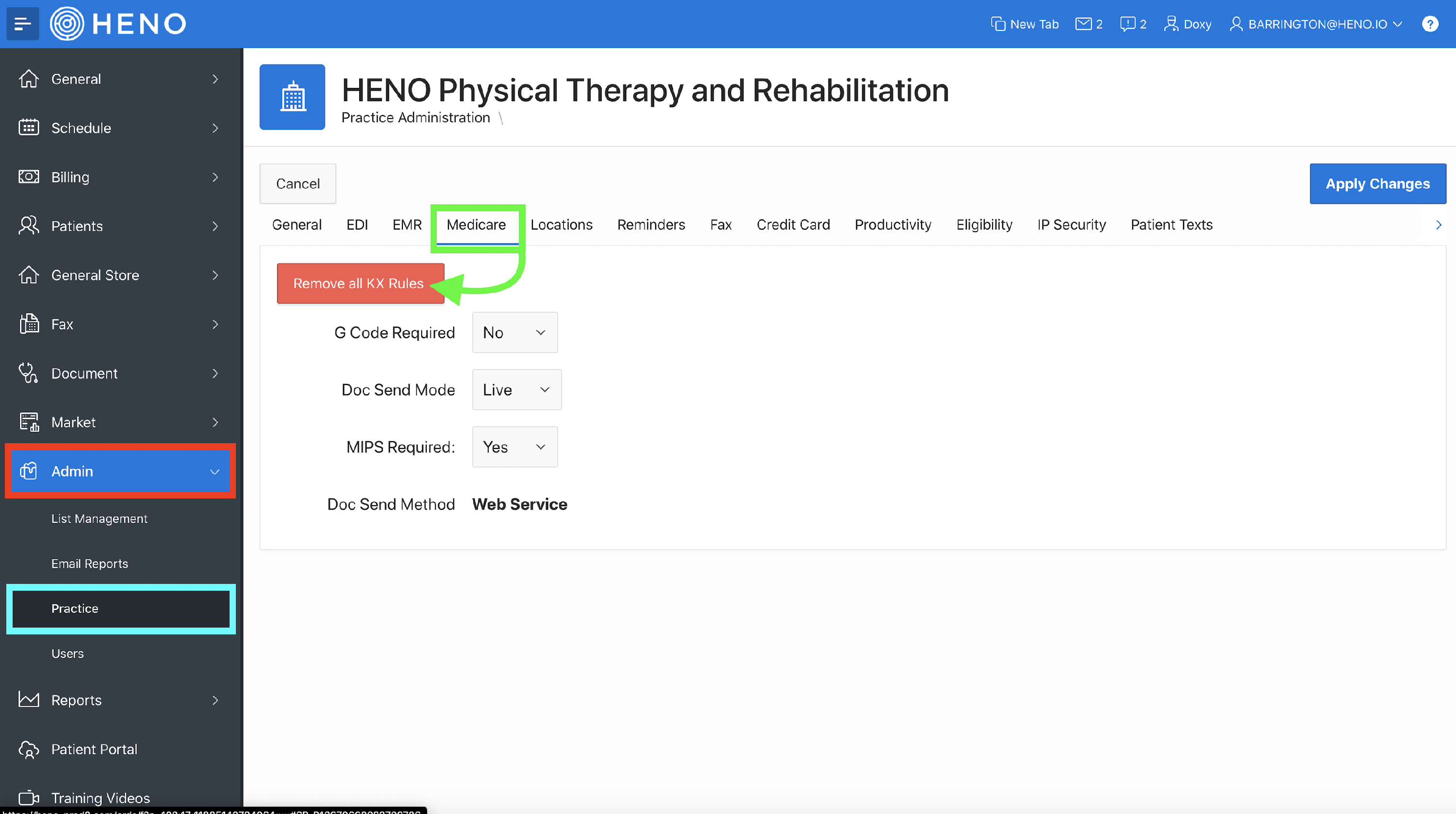The image size is (1456, 814).
Task: Open the help question mark icon
Action: (1429, 24)
